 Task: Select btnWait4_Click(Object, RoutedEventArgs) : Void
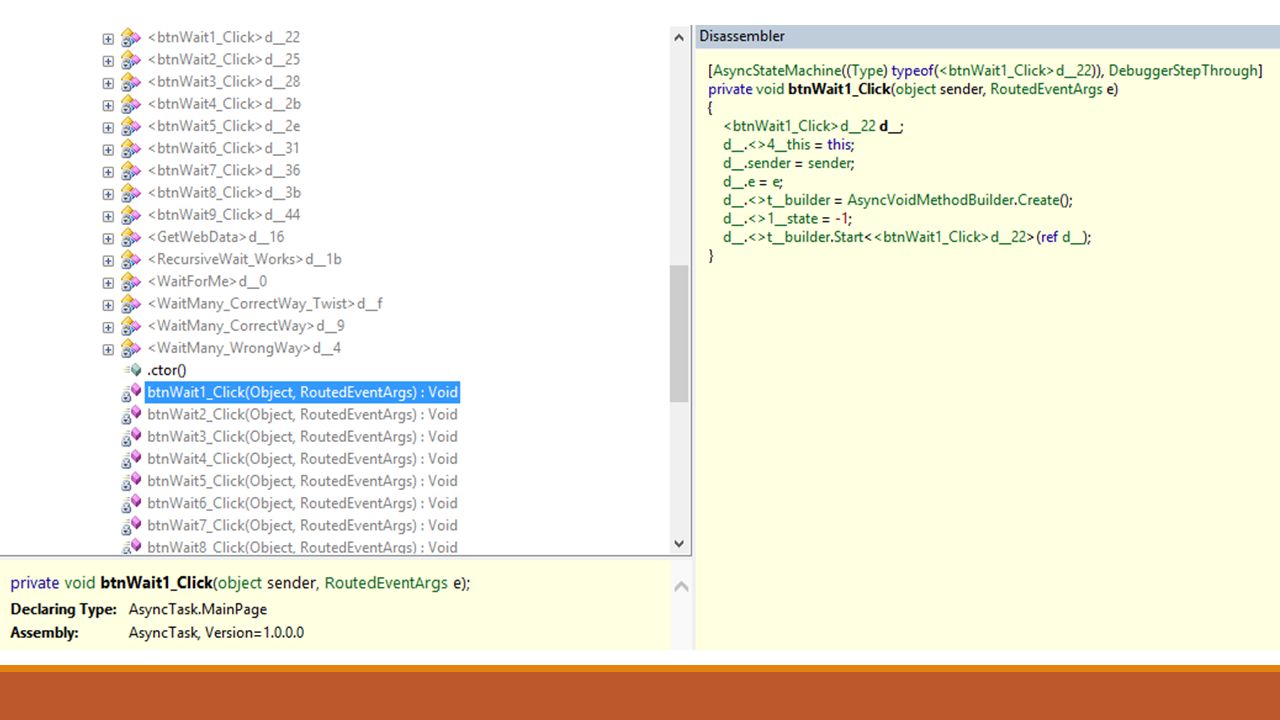(302, 459)
